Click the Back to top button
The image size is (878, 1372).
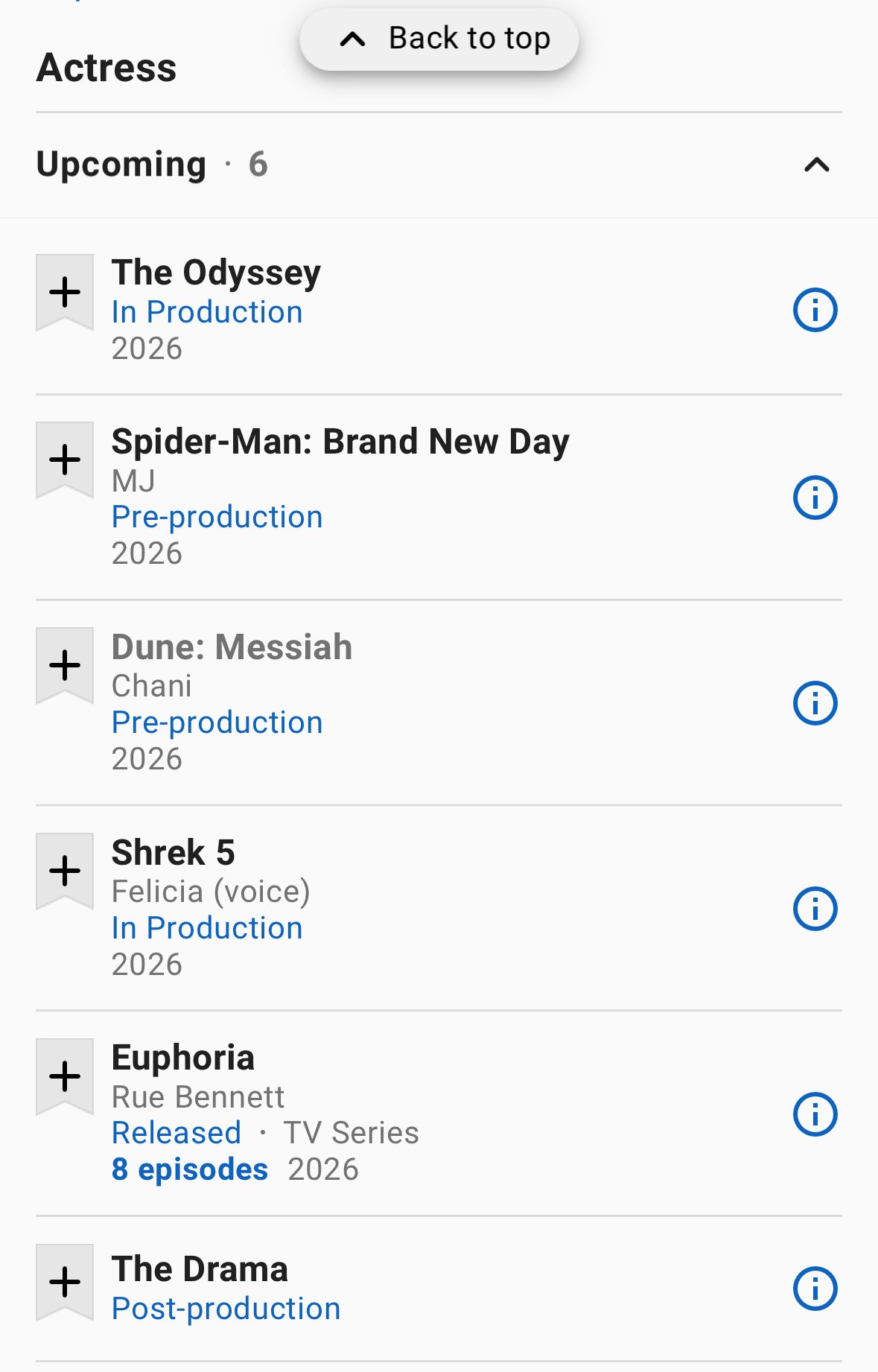coord(439,39)
